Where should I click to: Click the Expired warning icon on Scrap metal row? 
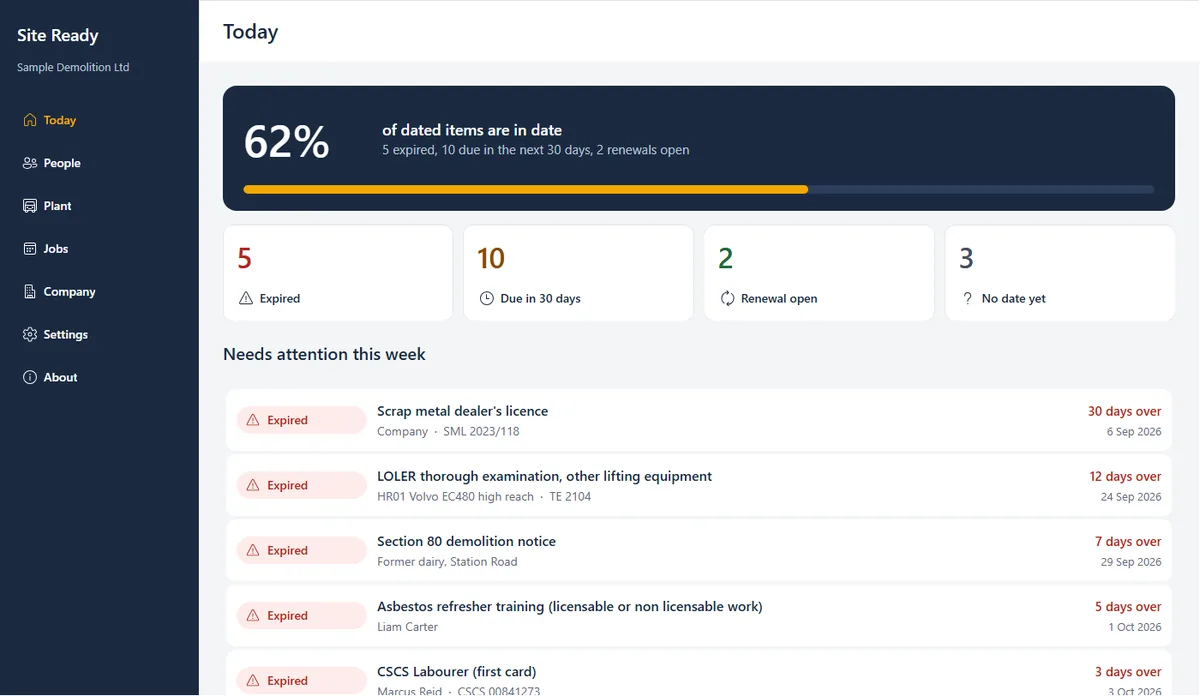[253, 420]
